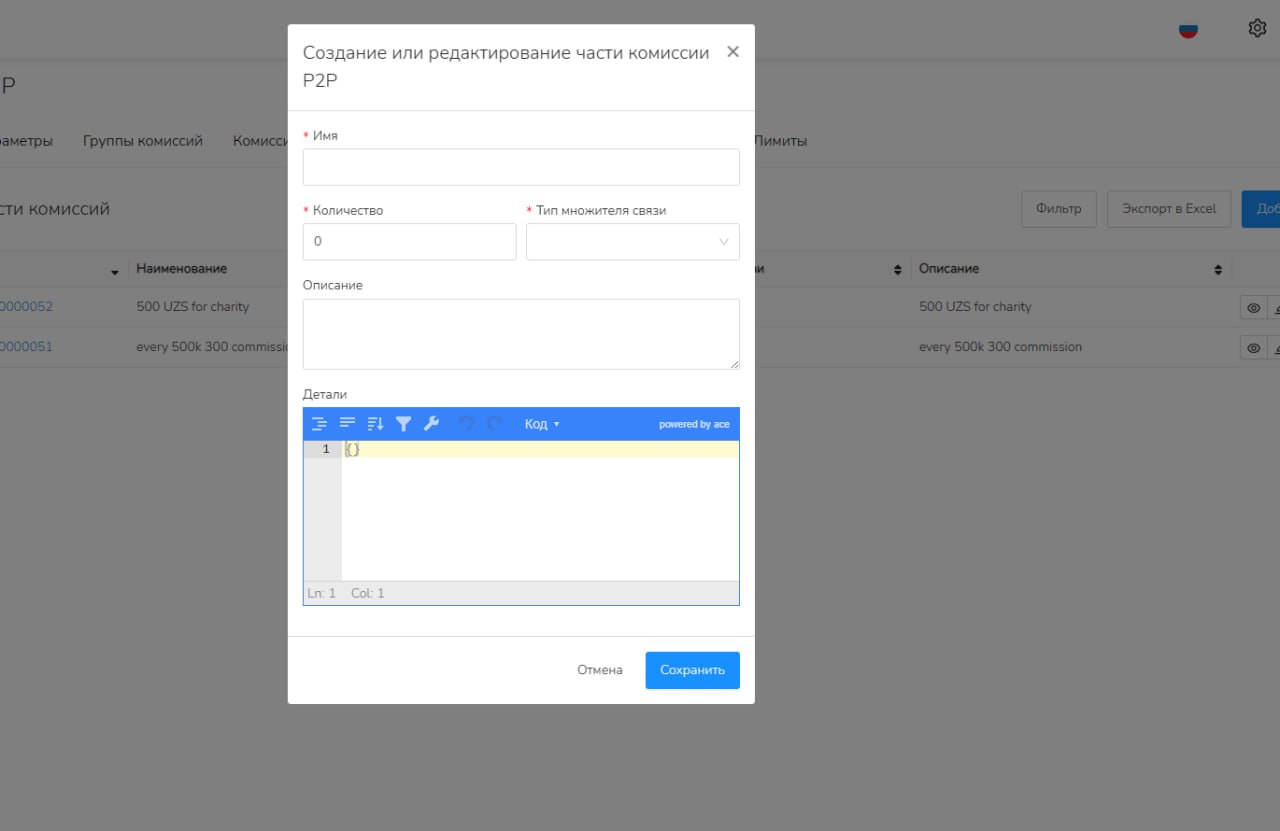Click the format JSON icon in editor toolbar
The width and height of the screenshot is (1280, 831).
(319, 424)
